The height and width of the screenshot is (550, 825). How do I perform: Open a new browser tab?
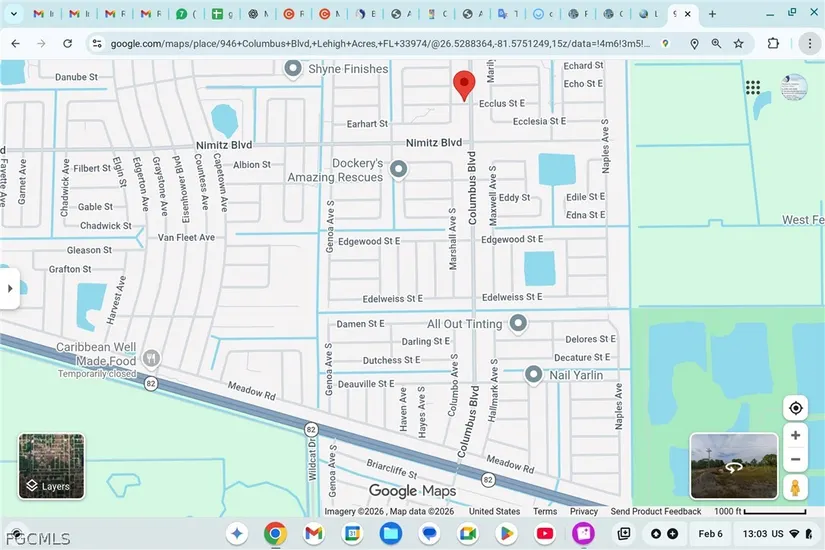(712, 14)
